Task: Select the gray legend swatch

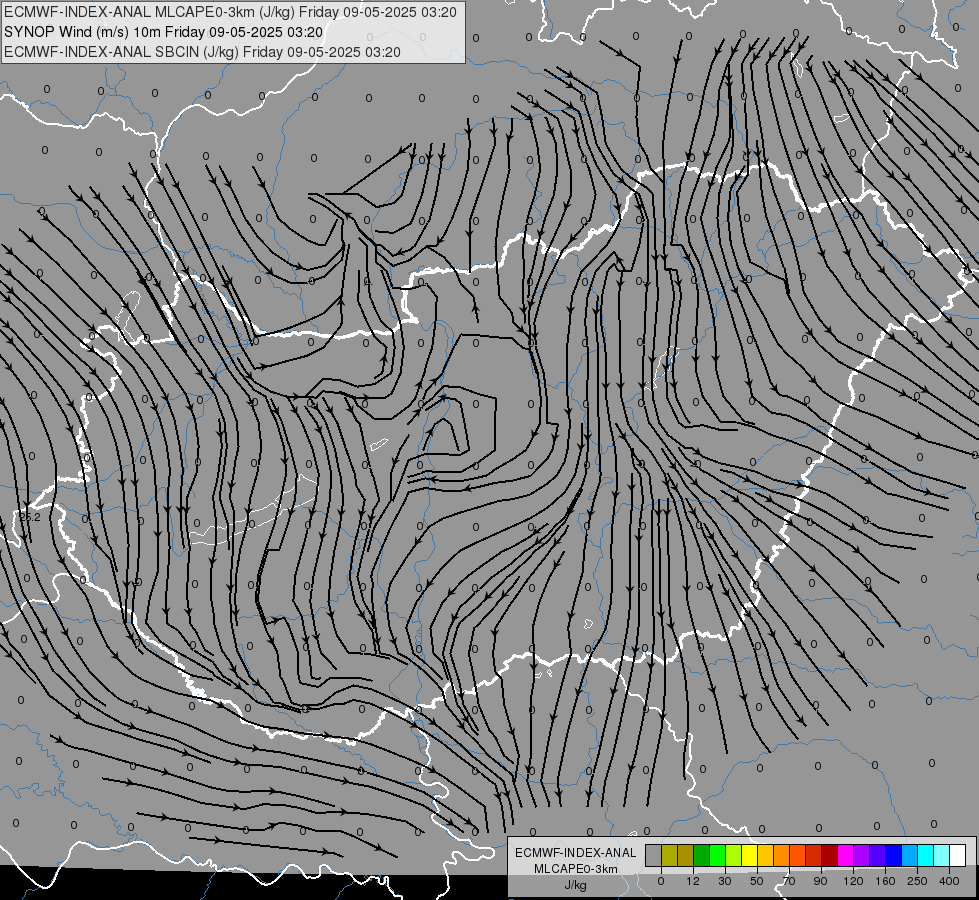Action: pyautogui.click(x=653, y=855)
